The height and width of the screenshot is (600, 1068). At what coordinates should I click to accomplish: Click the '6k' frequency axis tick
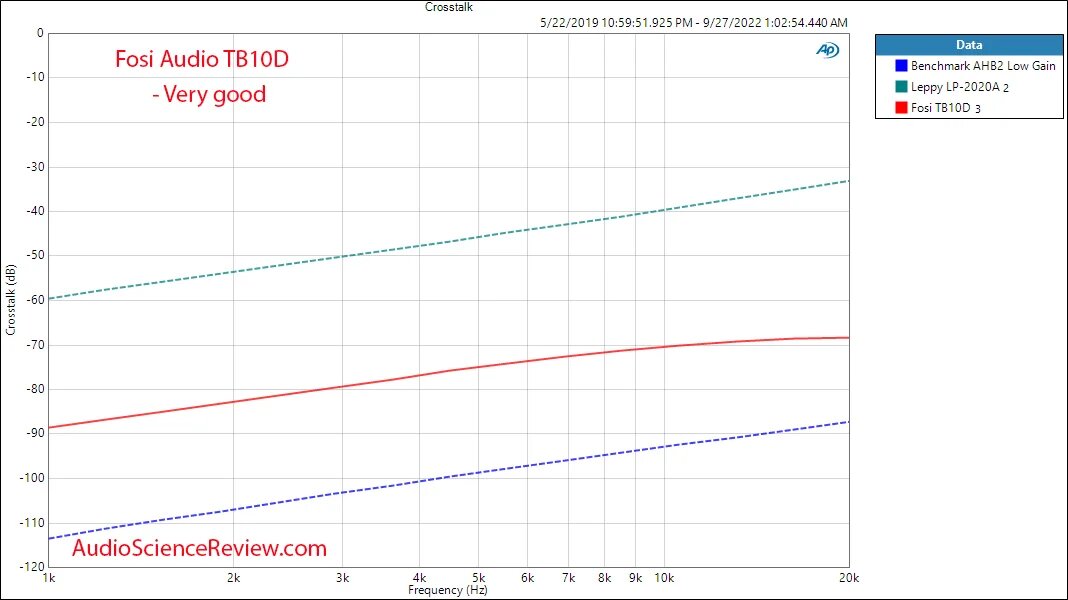pyautogui.click(x=527, y=578)
